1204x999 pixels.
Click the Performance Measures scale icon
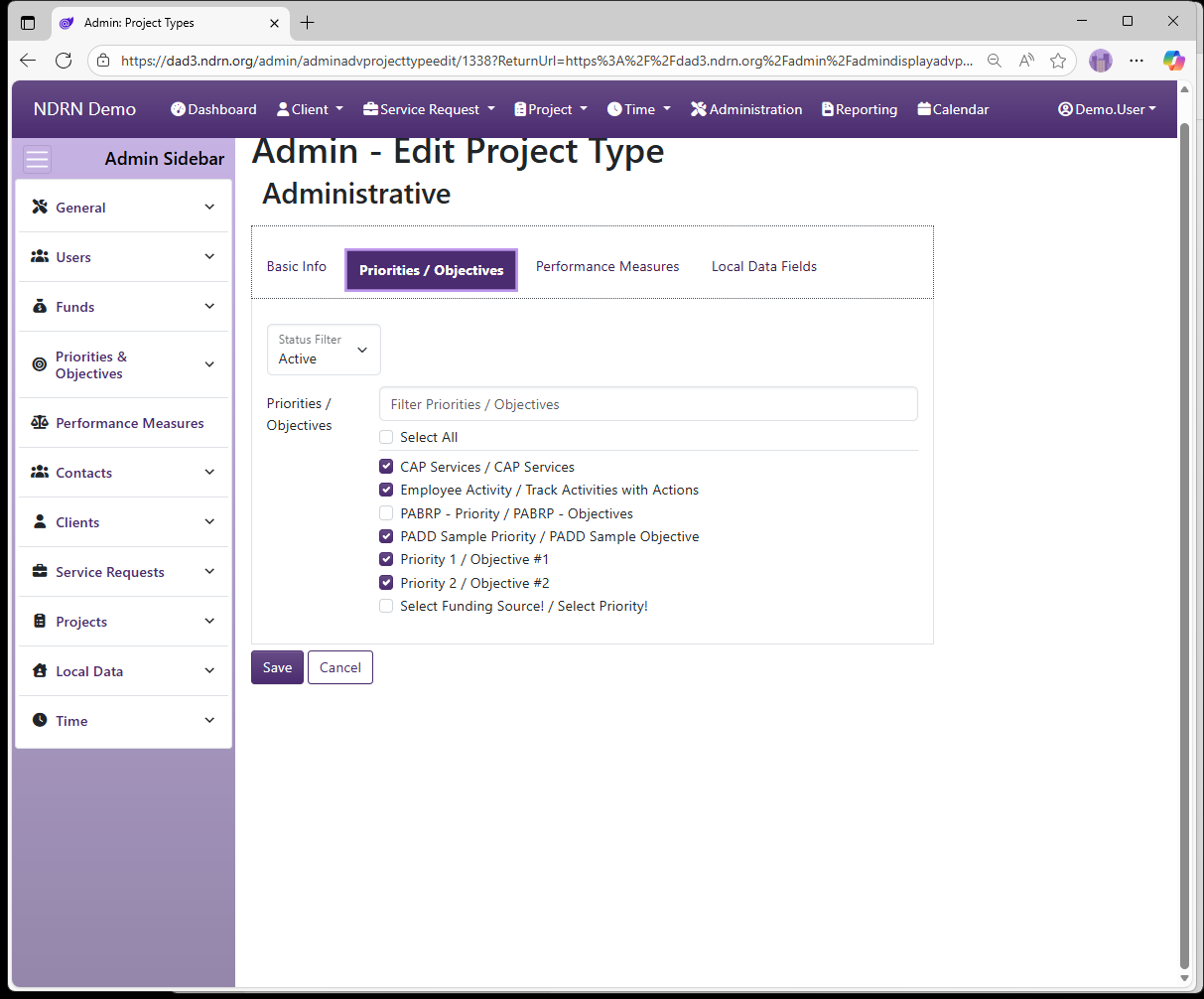[40, 422]
